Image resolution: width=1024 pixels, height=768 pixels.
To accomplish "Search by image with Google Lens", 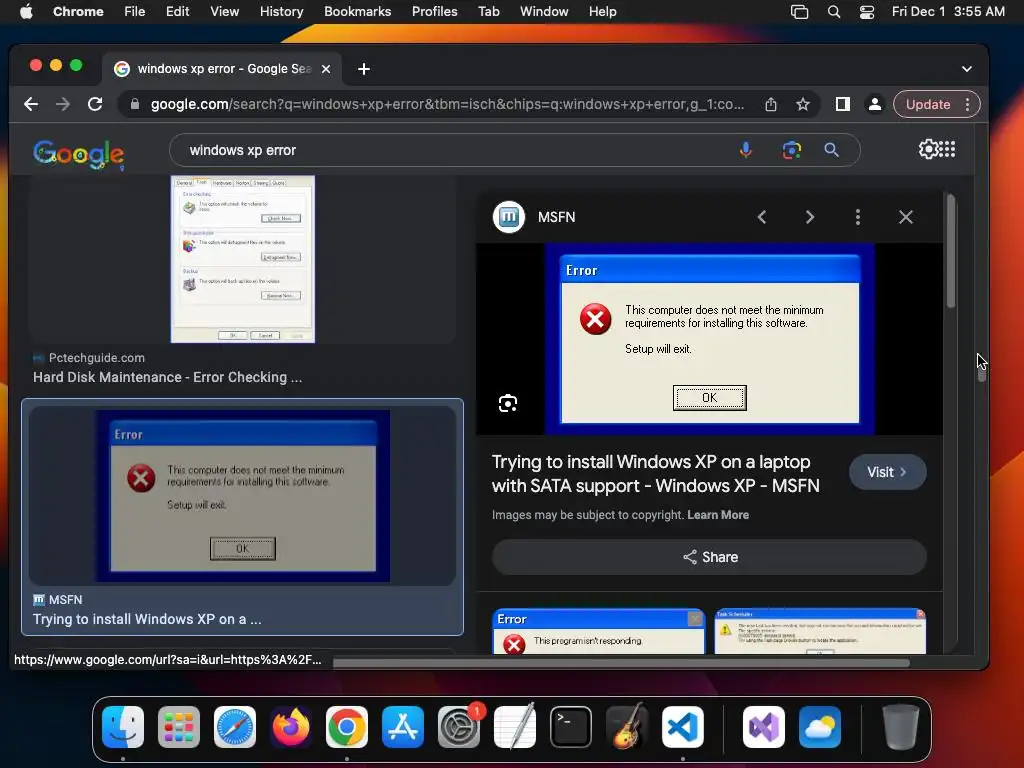I will click(792, 150).
